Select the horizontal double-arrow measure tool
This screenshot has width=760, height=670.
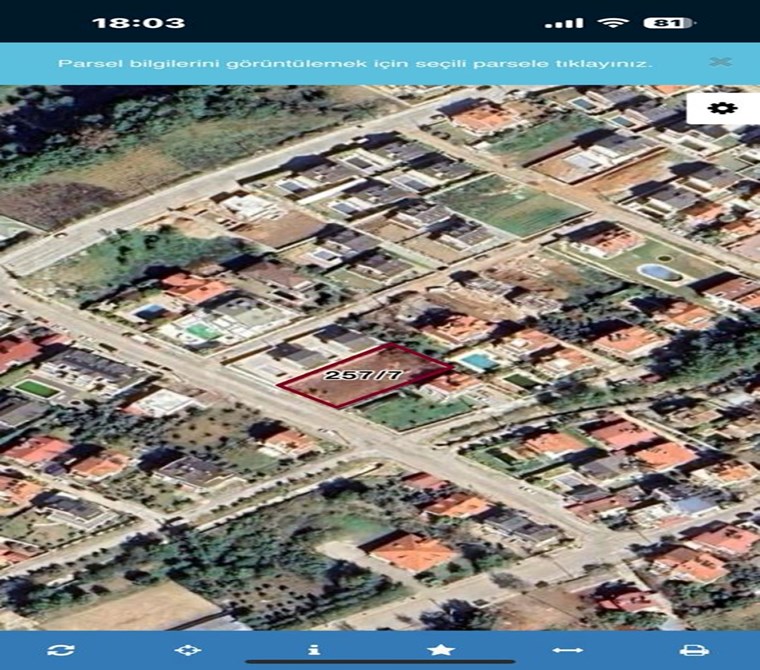pyautogui.click(x=568, y=650)
